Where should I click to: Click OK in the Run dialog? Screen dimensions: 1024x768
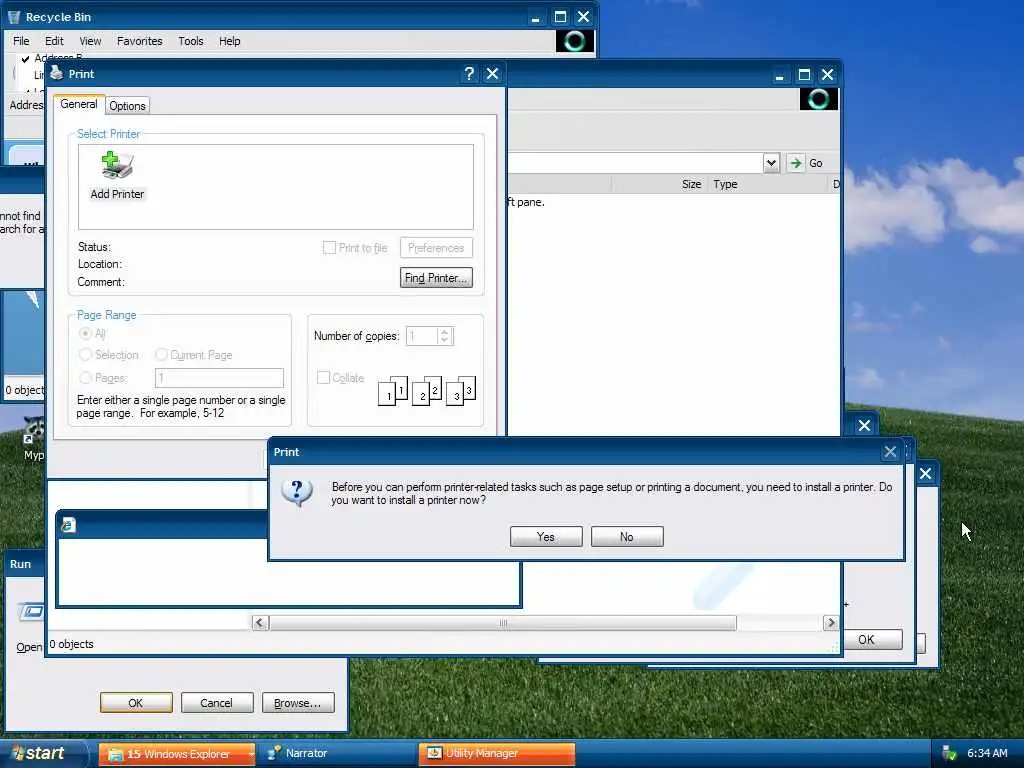click(136, 703)
